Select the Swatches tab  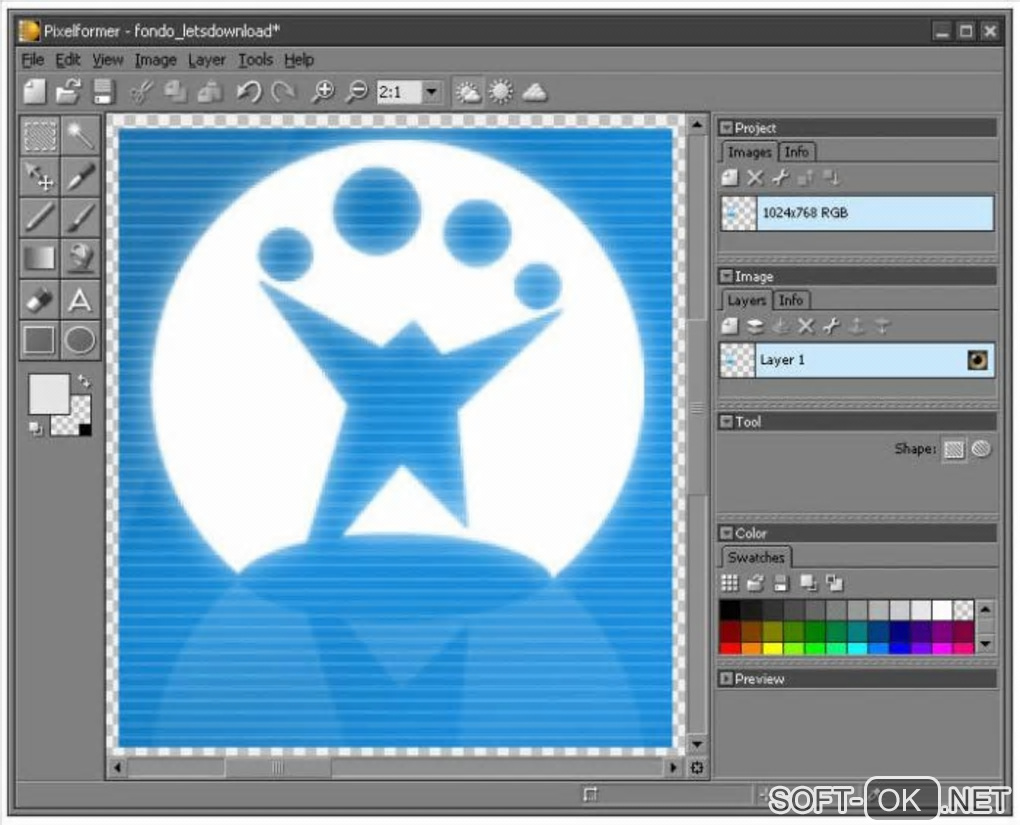tap(756, 558)
